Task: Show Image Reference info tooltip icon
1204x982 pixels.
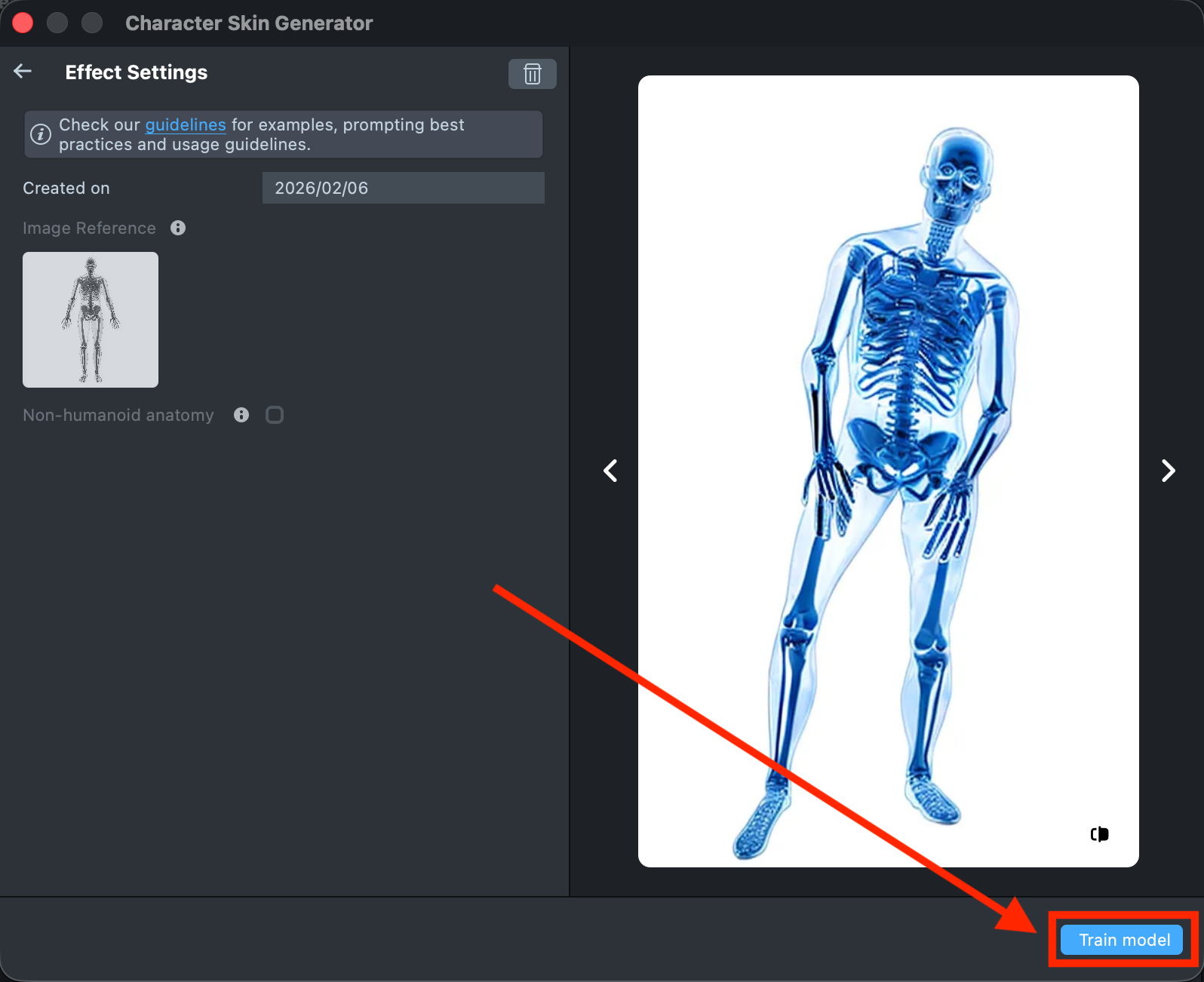Action: pos(178,228)
